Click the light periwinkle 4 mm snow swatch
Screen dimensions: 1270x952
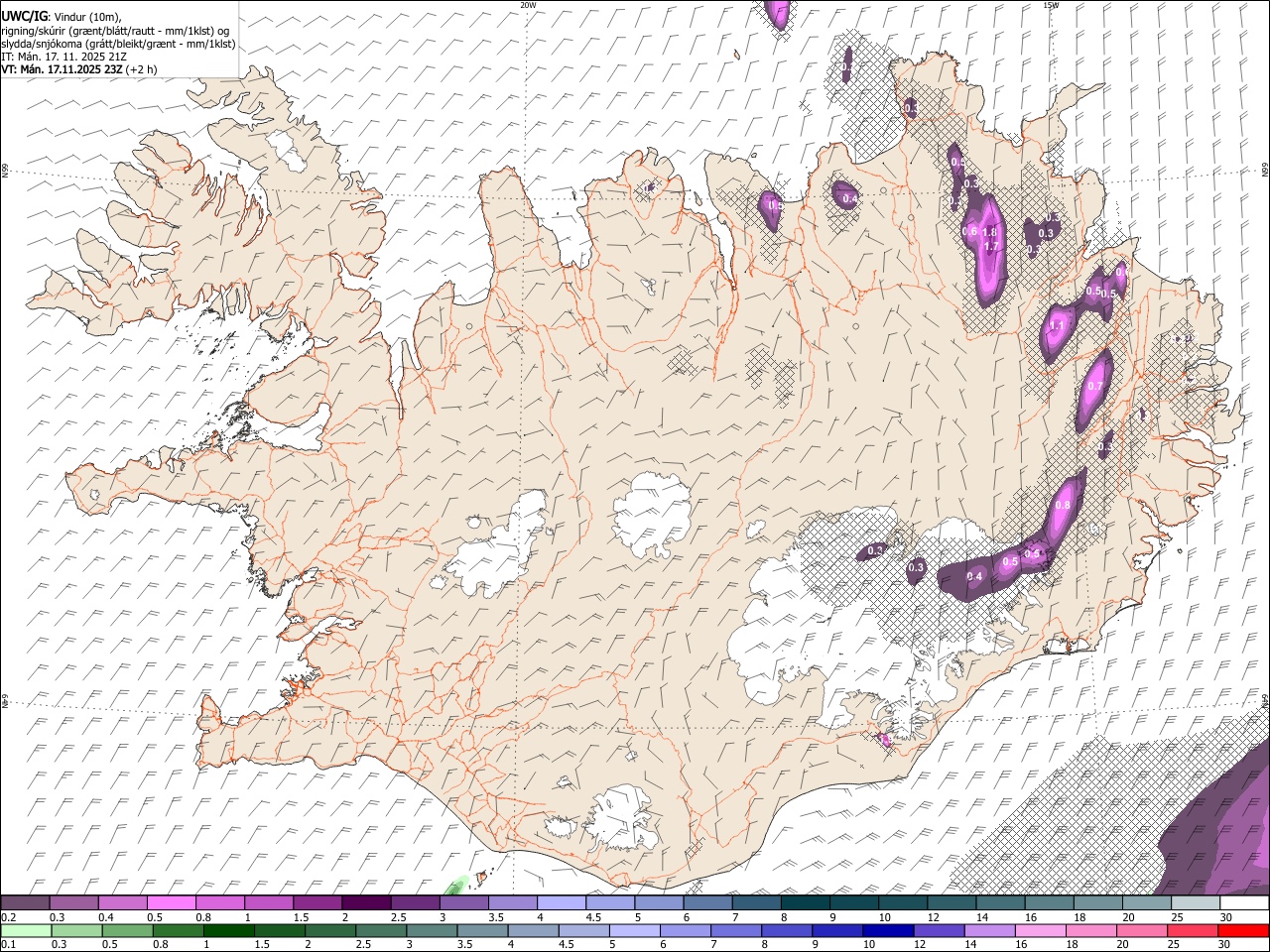click(x=561, y=902)
